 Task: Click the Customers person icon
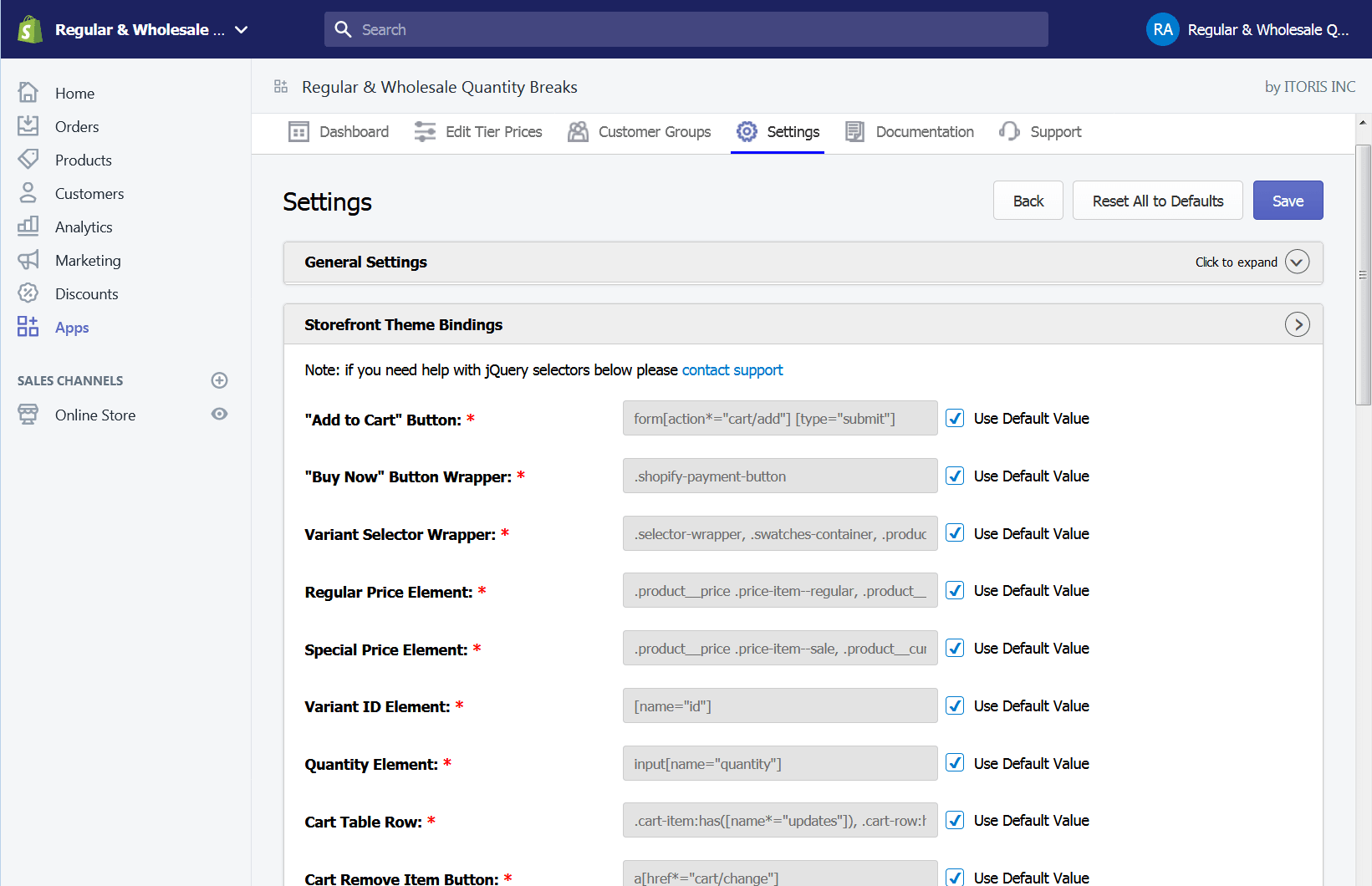(x=28, y=192)
